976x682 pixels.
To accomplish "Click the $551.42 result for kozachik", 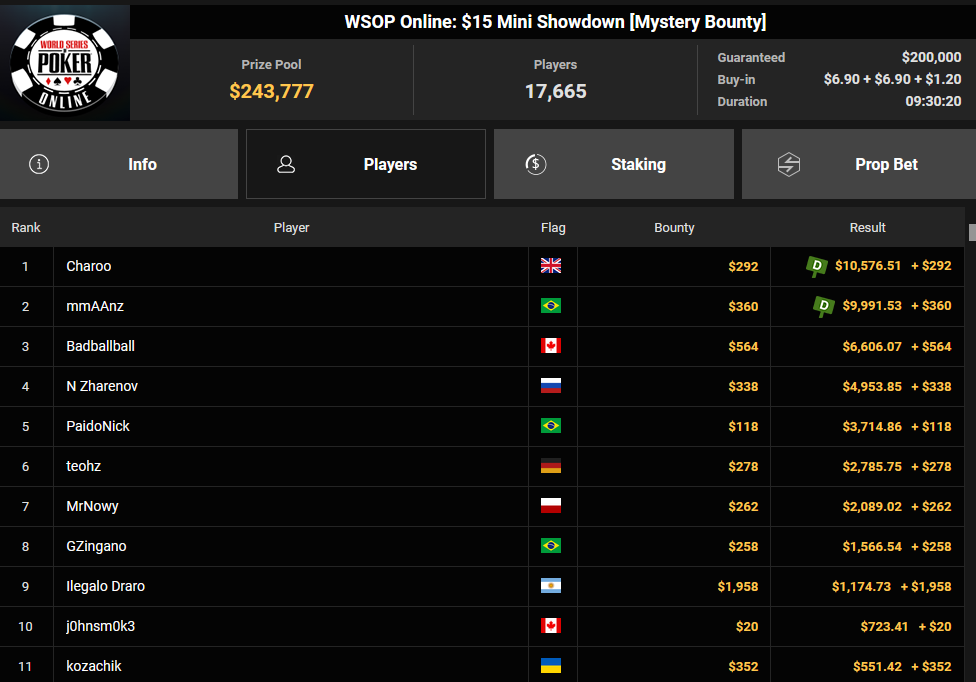I will [877, 666].
